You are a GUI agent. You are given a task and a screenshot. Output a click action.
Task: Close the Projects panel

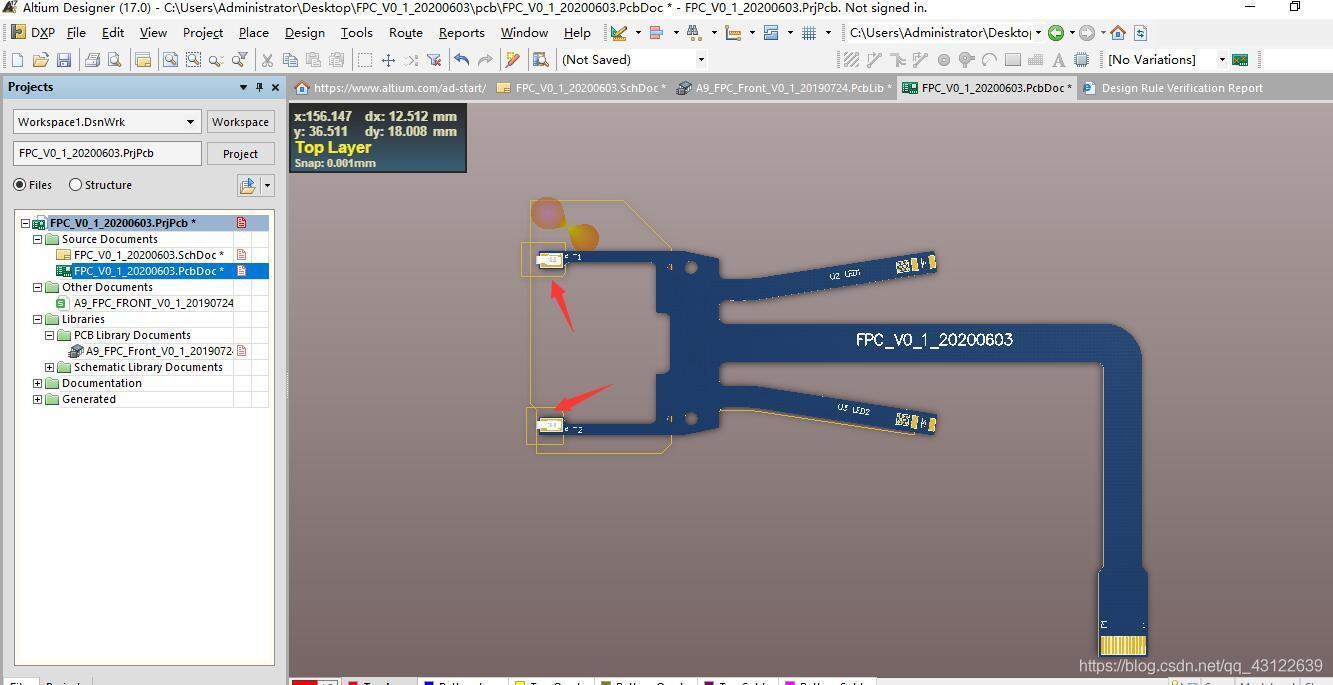[x=275, y=87]
